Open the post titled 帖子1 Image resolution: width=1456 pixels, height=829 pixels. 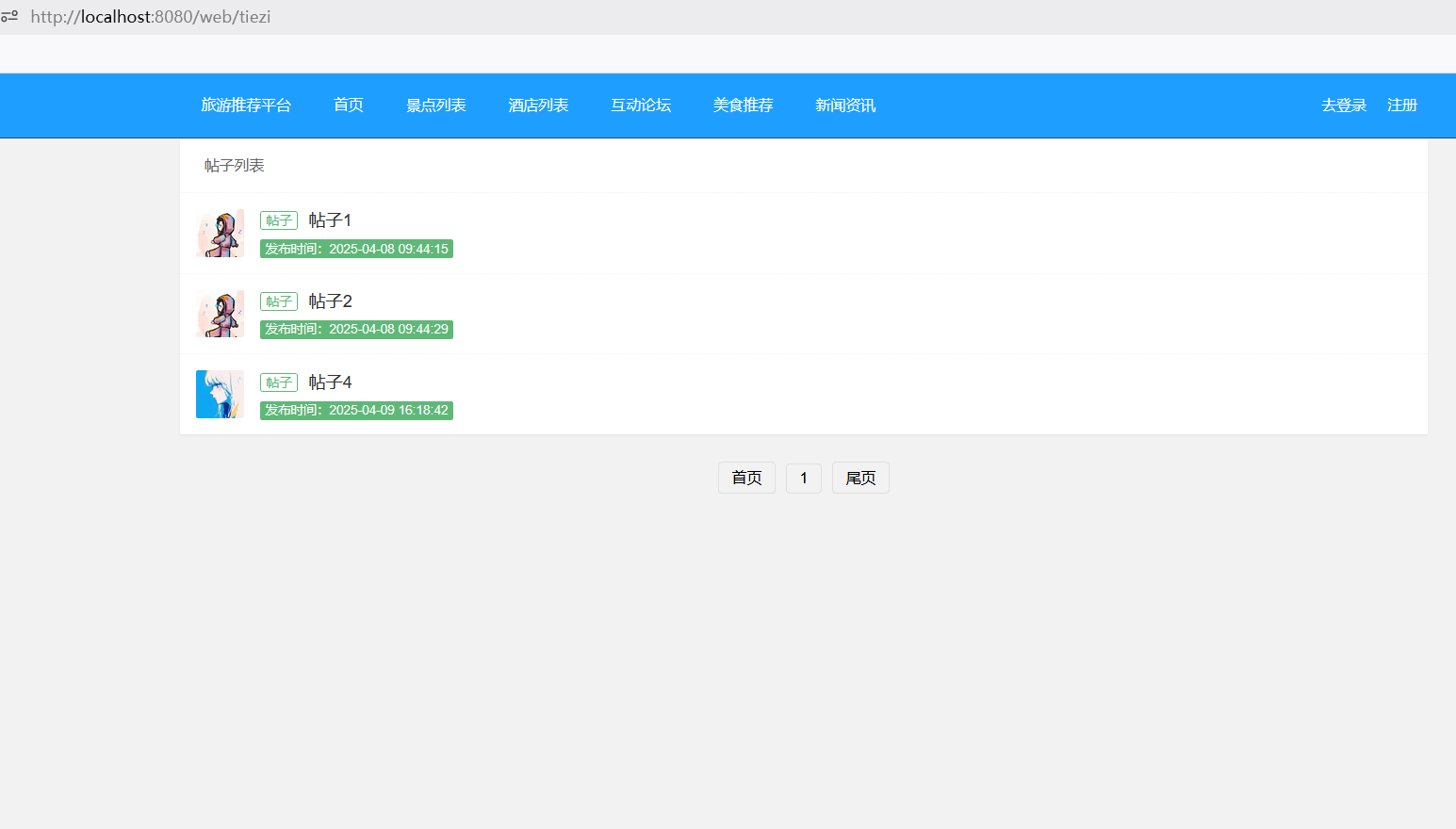pyautogui.click(x=330, y=220)
